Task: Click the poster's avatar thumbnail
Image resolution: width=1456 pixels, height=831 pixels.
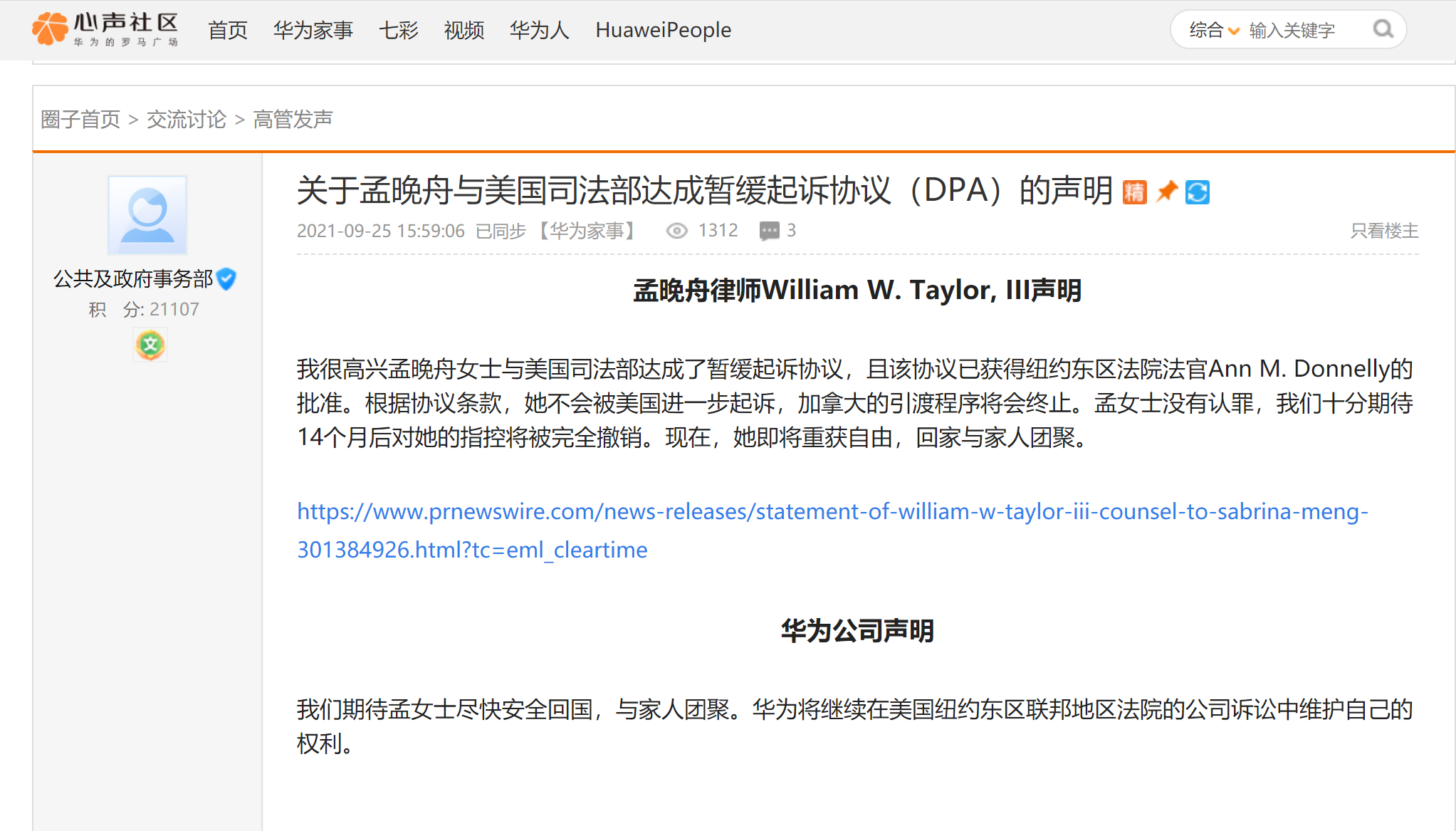Action: [x=147, y=215]
